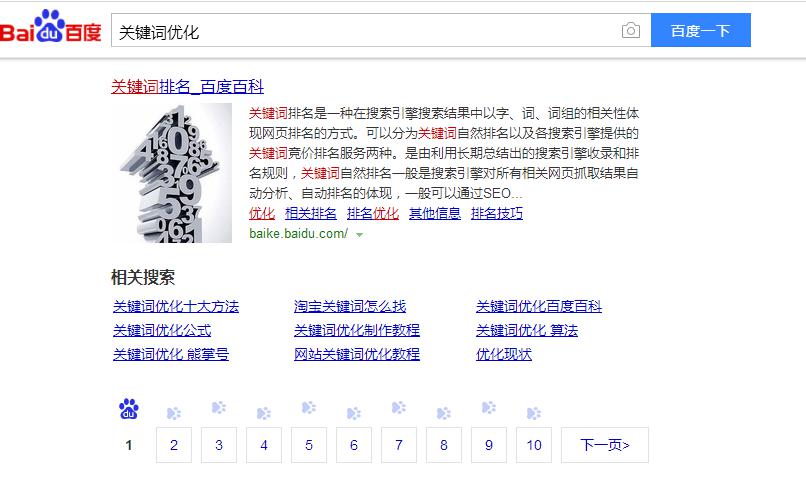
Task: Go to results page 9
Action: pyautogui.click(x=489, y=445)
